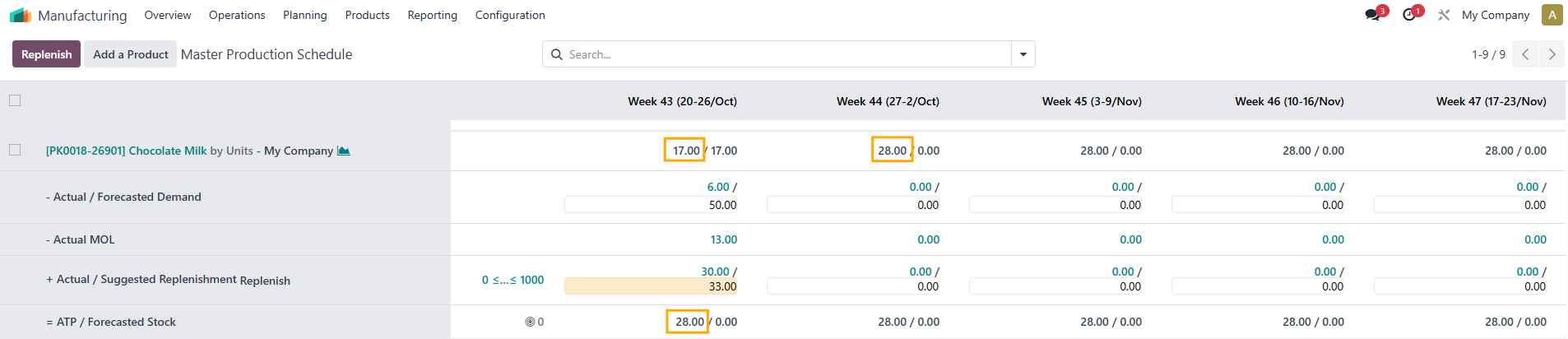Go to the previous page arrow

coord(1525,54)
